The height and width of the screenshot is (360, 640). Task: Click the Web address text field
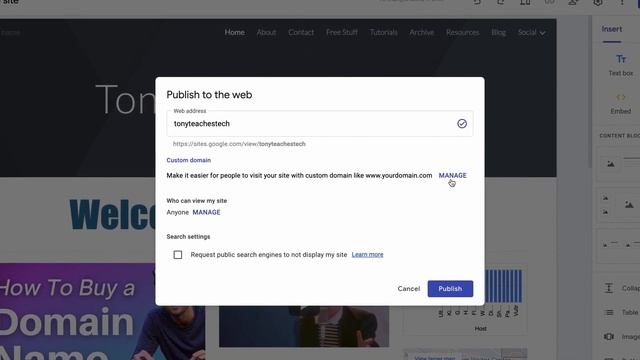[320, 123]
